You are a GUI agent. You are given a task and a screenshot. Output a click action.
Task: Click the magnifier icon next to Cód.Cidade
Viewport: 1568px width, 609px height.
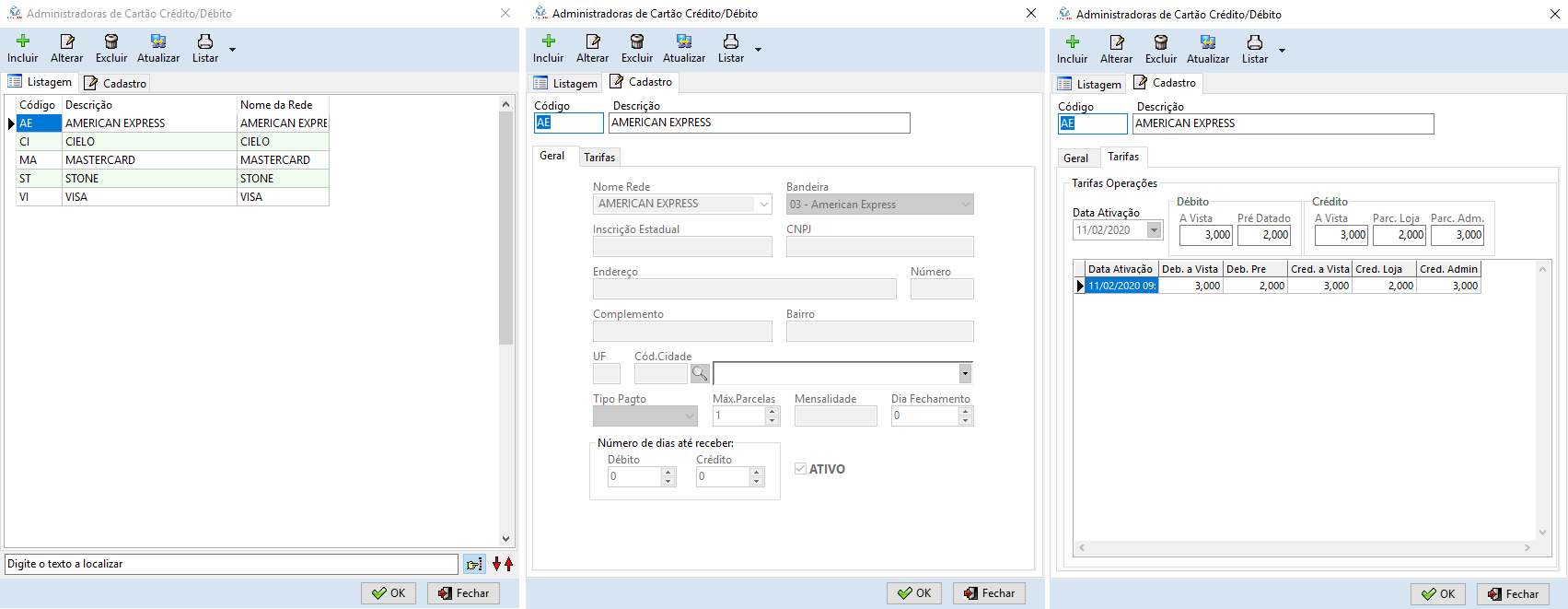click(700, 373)
